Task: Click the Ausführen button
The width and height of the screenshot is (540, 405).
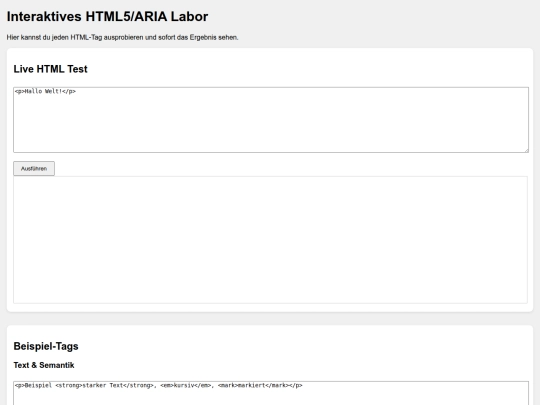Action: click(34, 168)
